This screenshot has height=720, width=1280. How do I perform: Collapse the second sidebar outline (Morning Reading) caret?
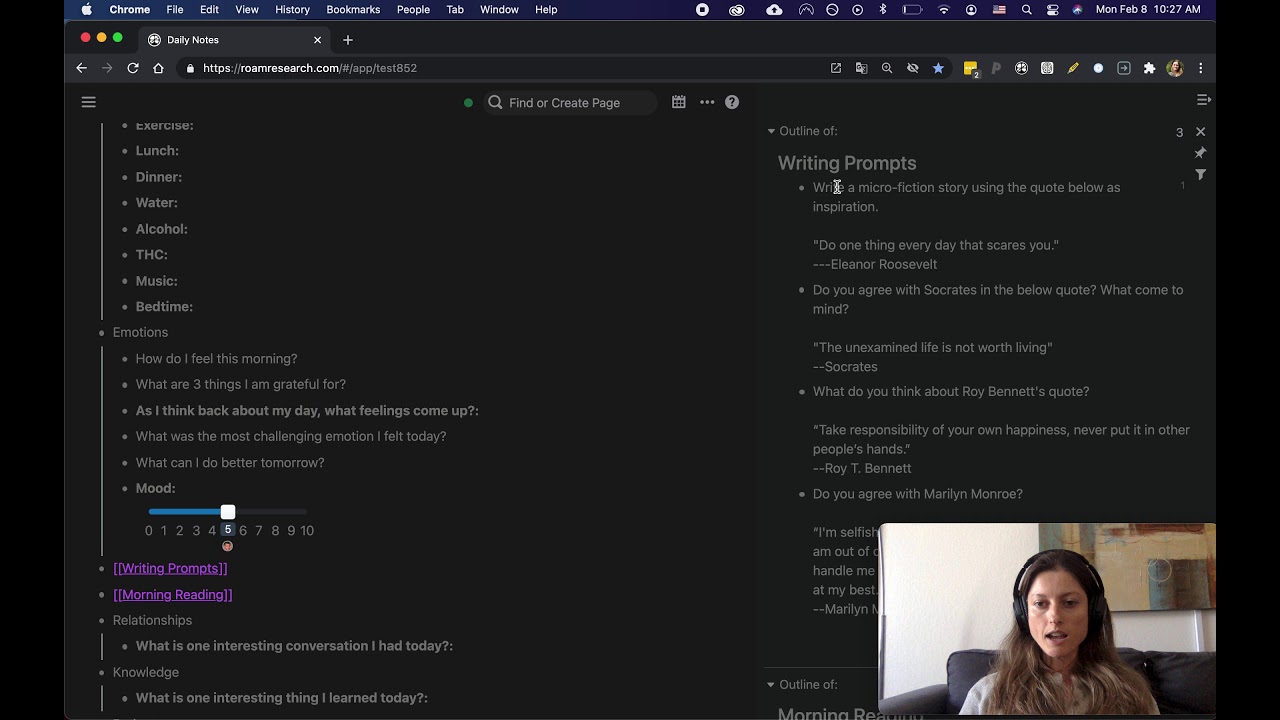pyautogui.click(x=771, y=685)
